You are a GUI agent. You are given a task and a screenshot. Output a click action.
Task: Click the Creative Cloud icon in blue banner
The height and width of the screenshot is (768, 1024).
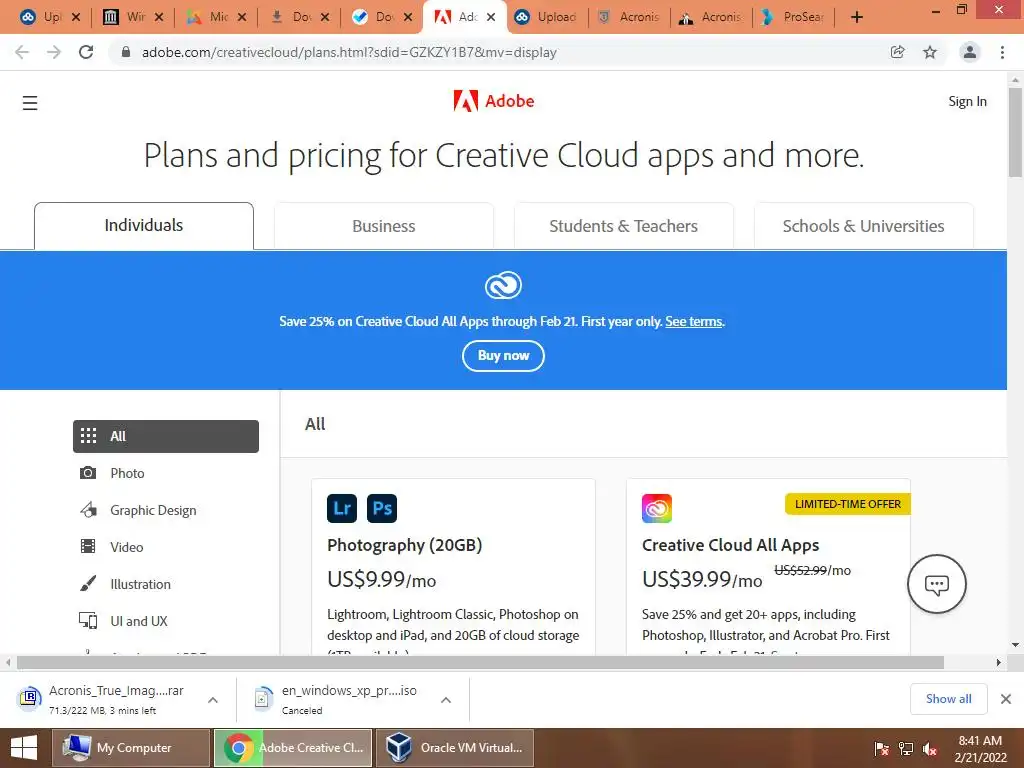pyautogui.click(x=503, y=285)
